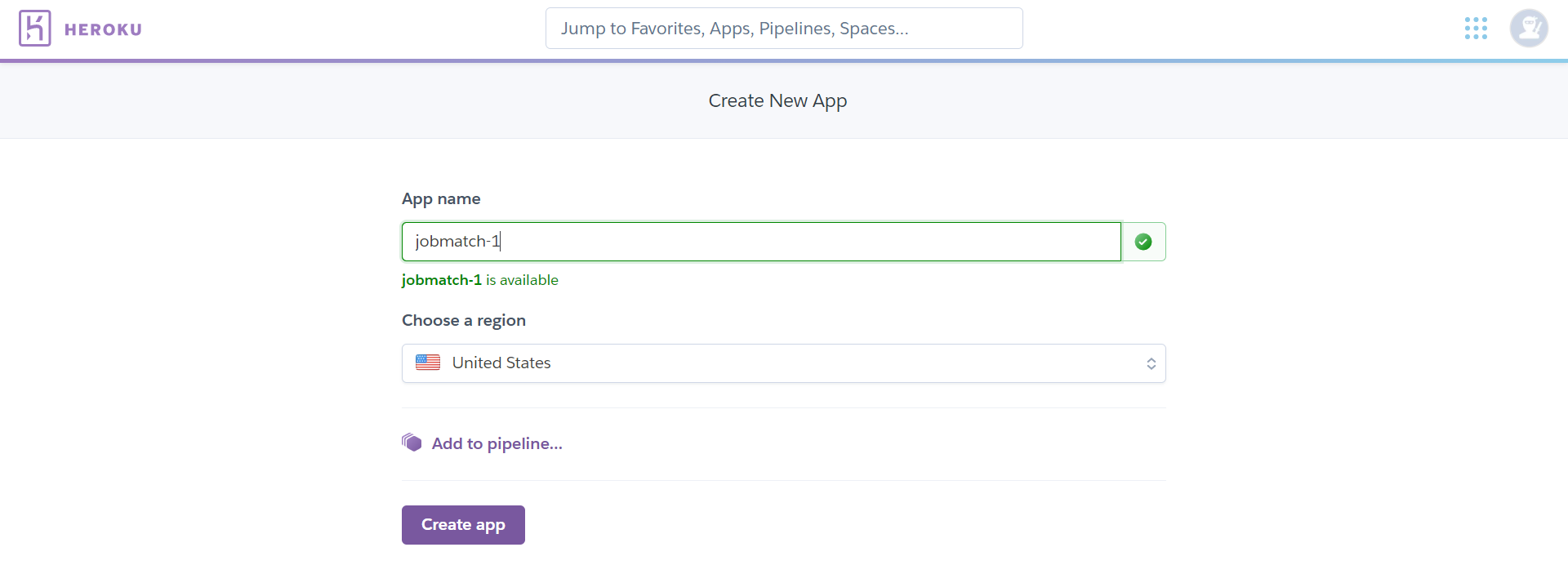Image resolution: width=1568 pixels, height=574 pixels.
Task: Open the user account avatar menu
Action: (x=1529, y=29)
